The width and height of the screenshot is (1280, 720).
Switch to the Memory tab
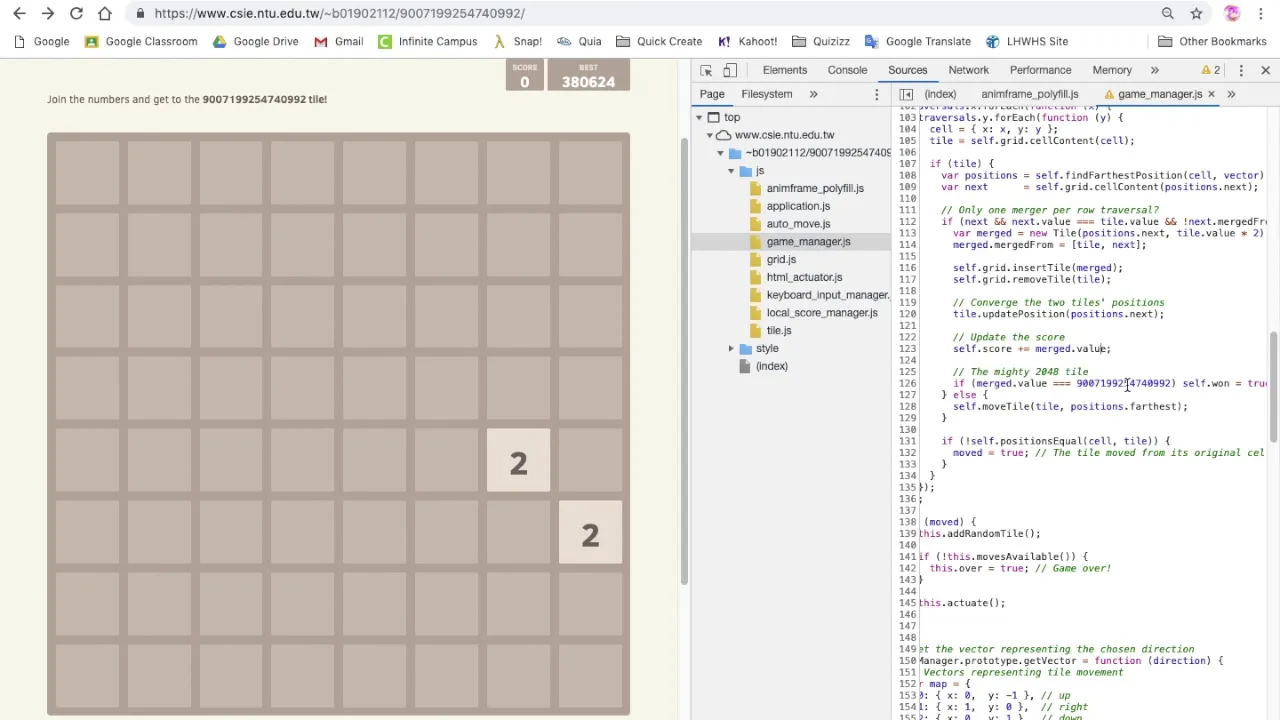[1112, 70]
